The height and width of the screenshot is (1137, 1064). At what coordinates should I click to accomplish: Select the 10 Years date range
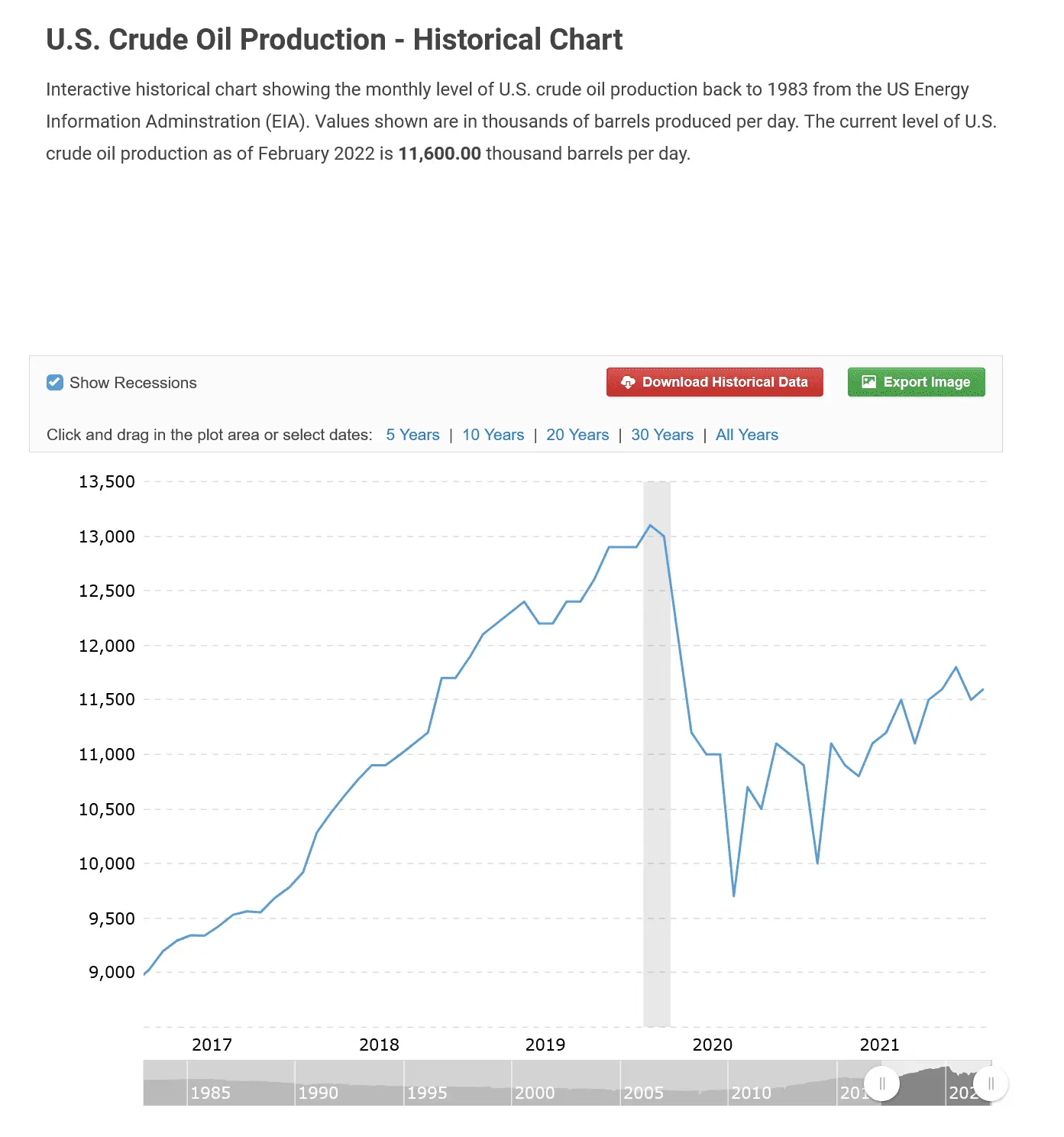(493, 435)
